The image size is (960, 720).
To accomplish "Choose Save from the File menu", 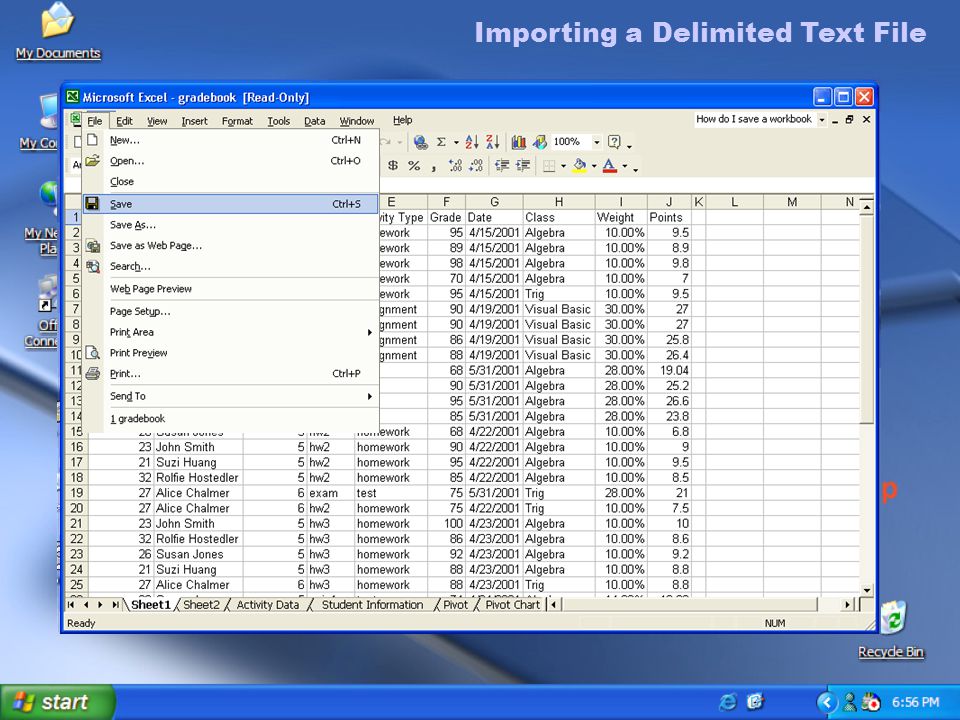I will [x=230, y=204].
